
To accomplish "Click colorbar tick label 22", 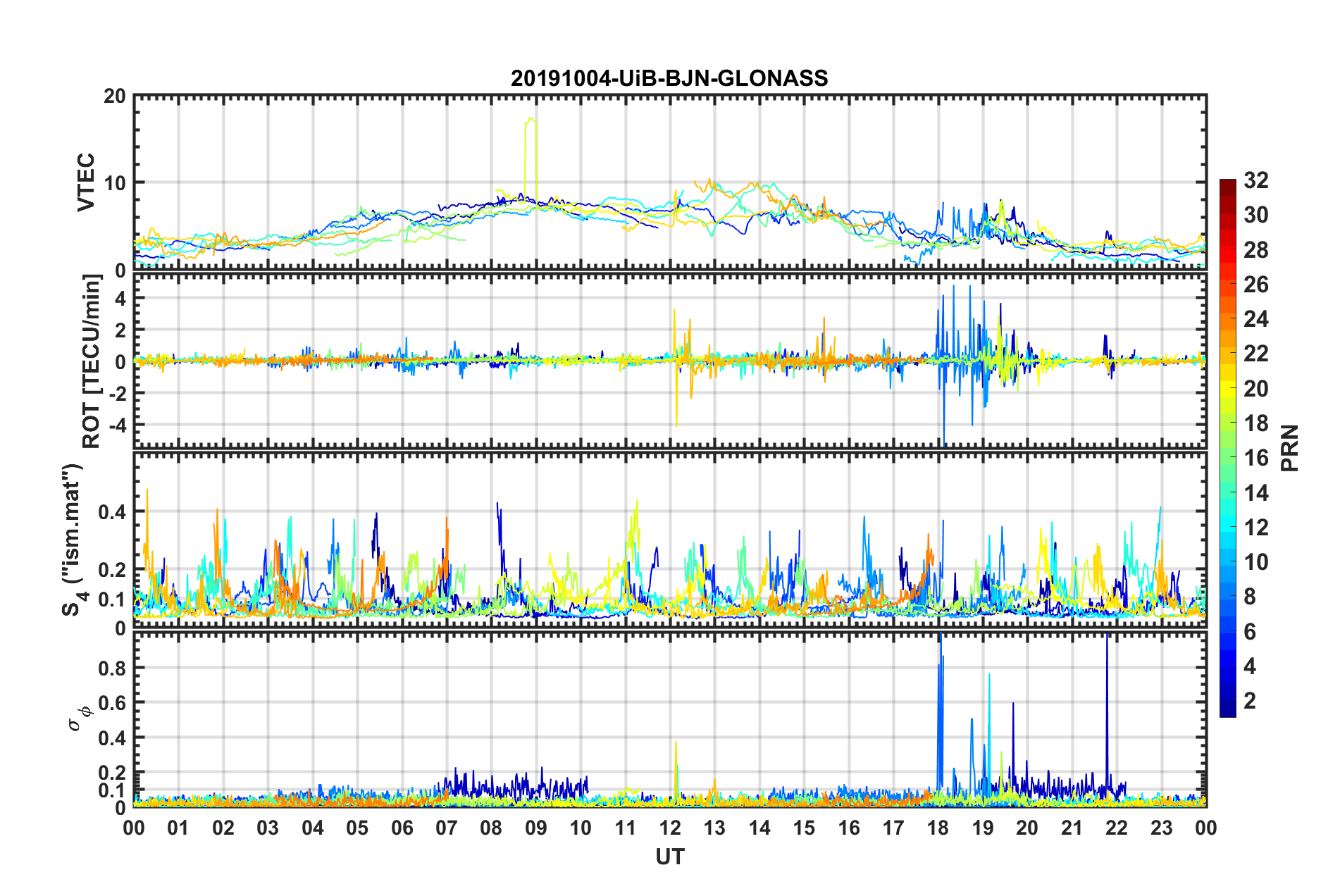I will 1256,354.
